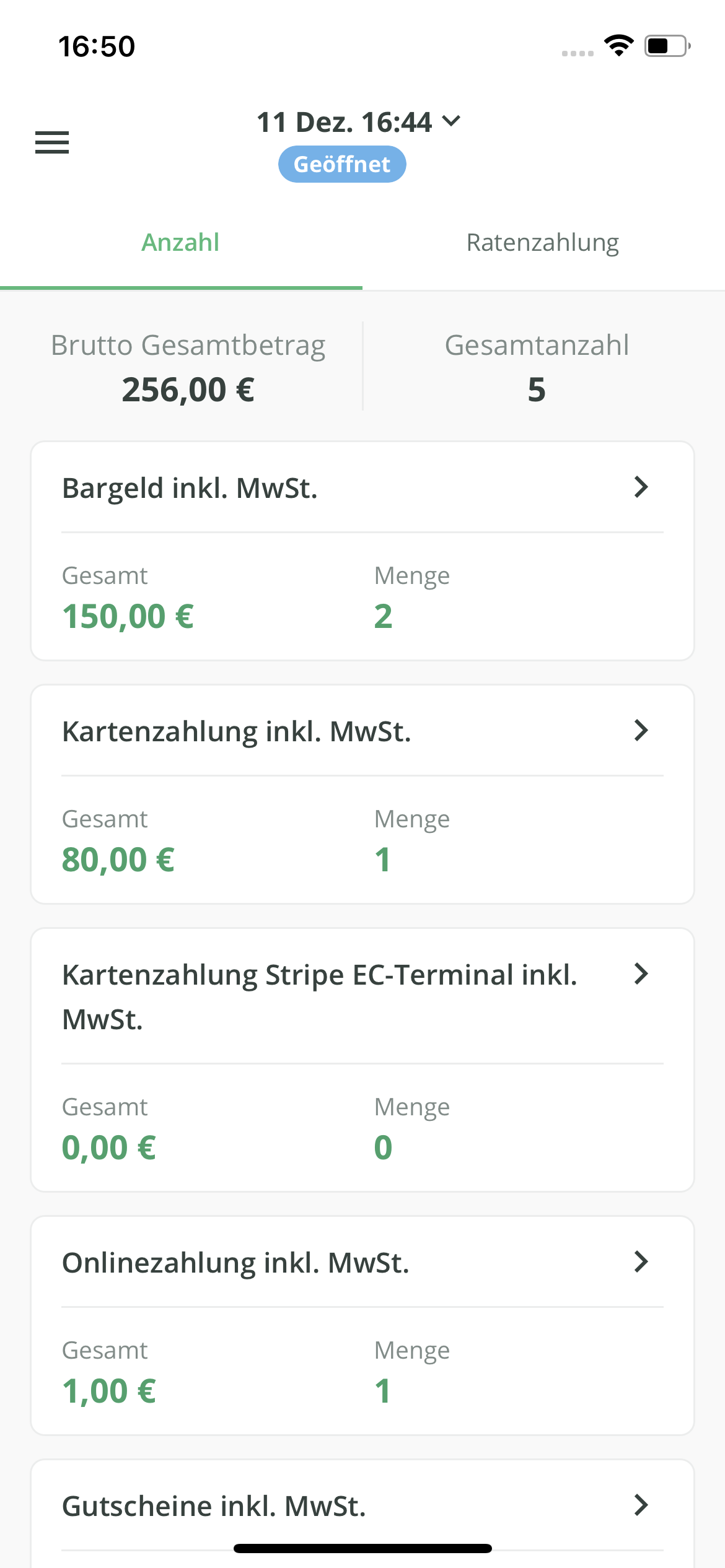Image resolution: width=725 pixels, height=1568 pixels.
Task: Open Bargeld details via chevron arrow
Action: (641, 487)
